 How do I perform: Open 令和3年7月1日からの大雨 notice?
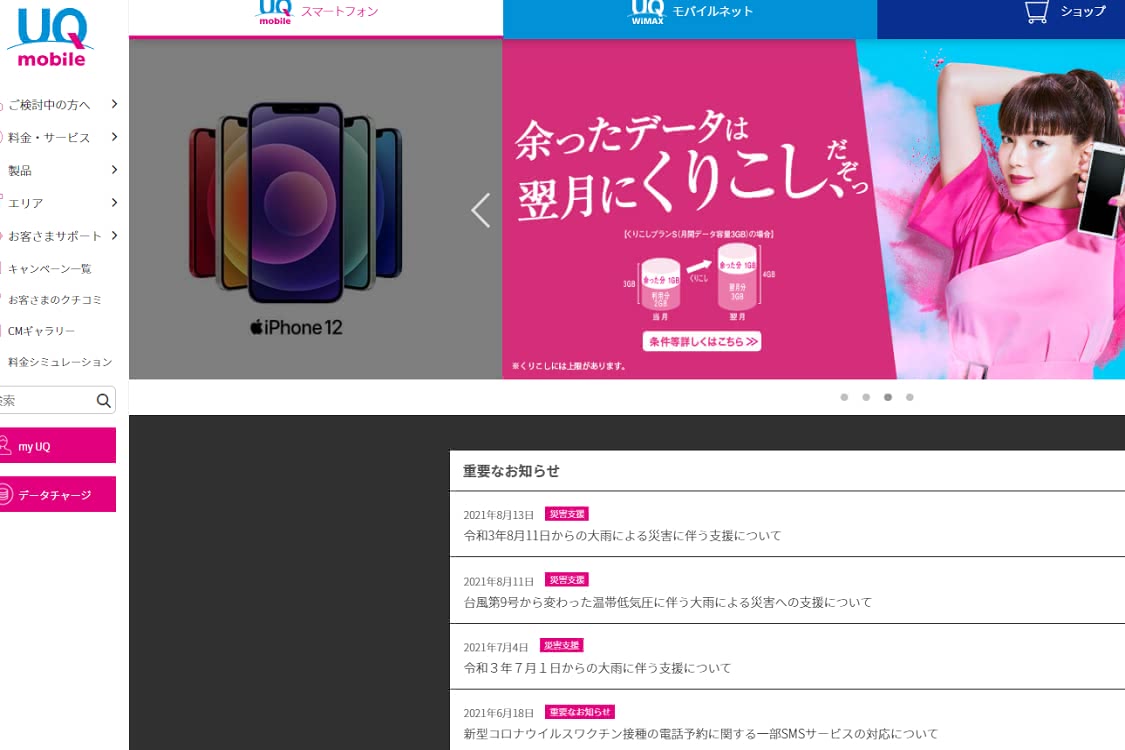click(597, 668)
